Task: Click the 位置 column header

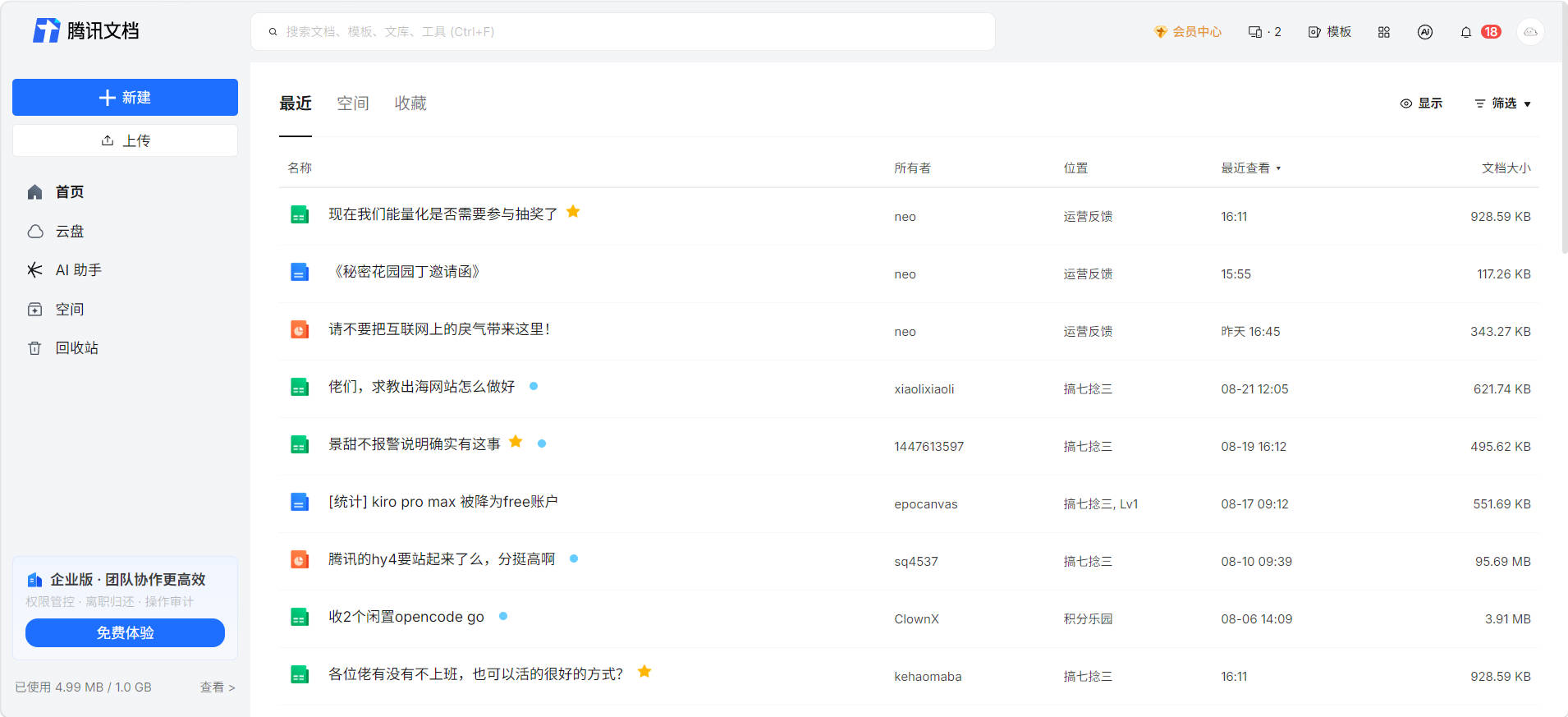Action: [1075, 168]
